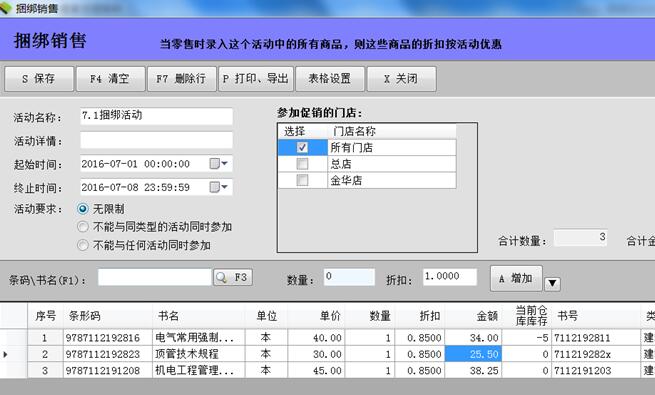Expand the arrow next to 增加 button

pyautogui.click(x=552, y=284)
